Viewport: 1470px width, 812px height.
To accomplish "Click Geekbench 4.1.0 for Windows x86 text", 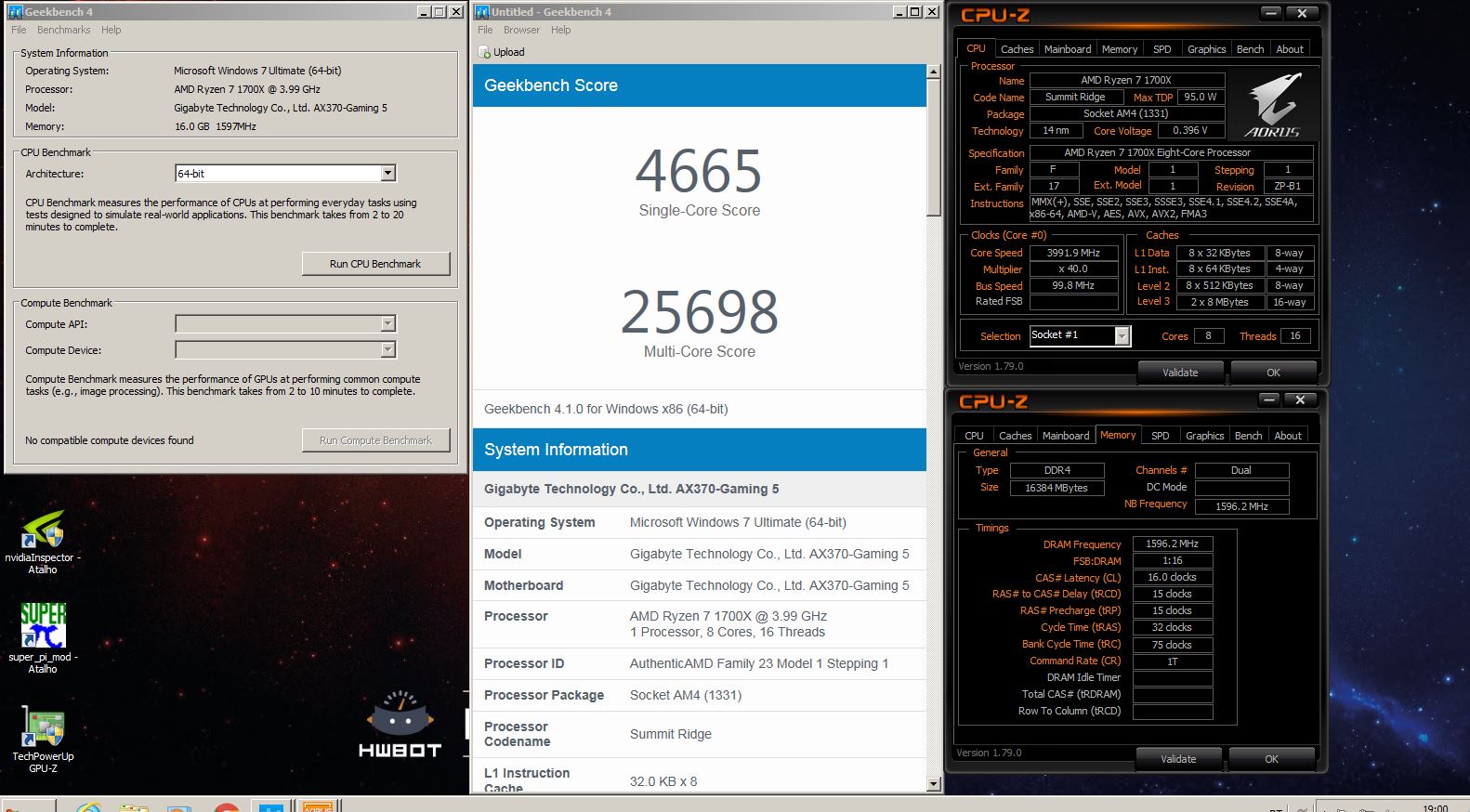I will [606, 409].
